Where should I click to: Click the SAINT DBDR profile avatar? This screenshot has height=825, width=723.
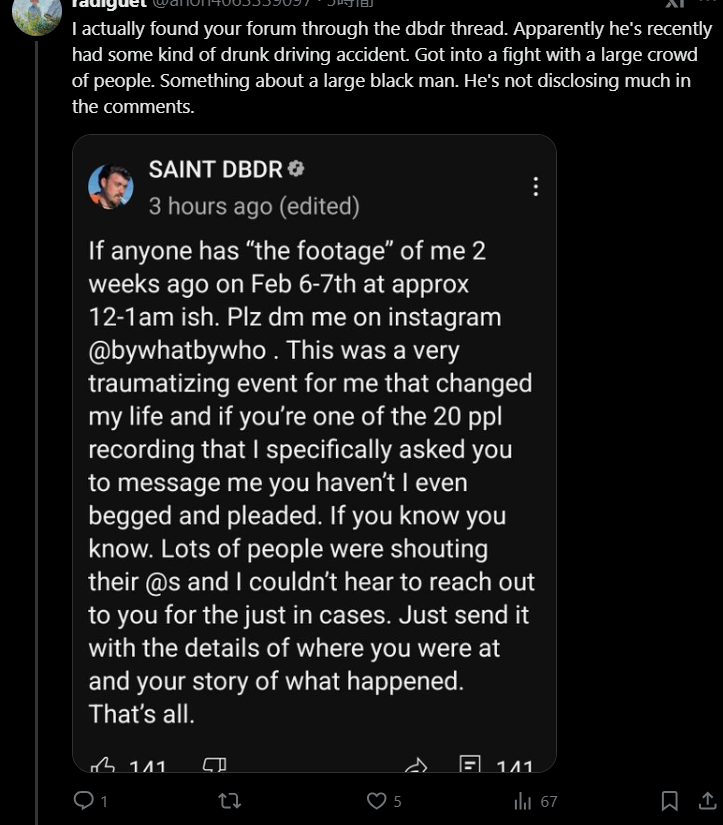tap(111, 187)
